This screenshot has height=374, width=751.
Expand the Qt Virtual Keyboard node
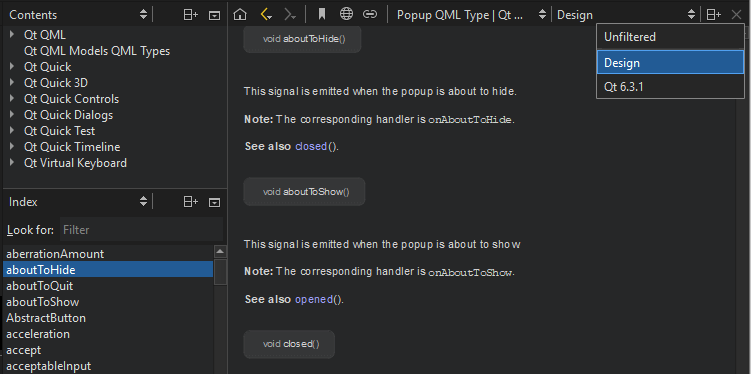coord(12,163)
